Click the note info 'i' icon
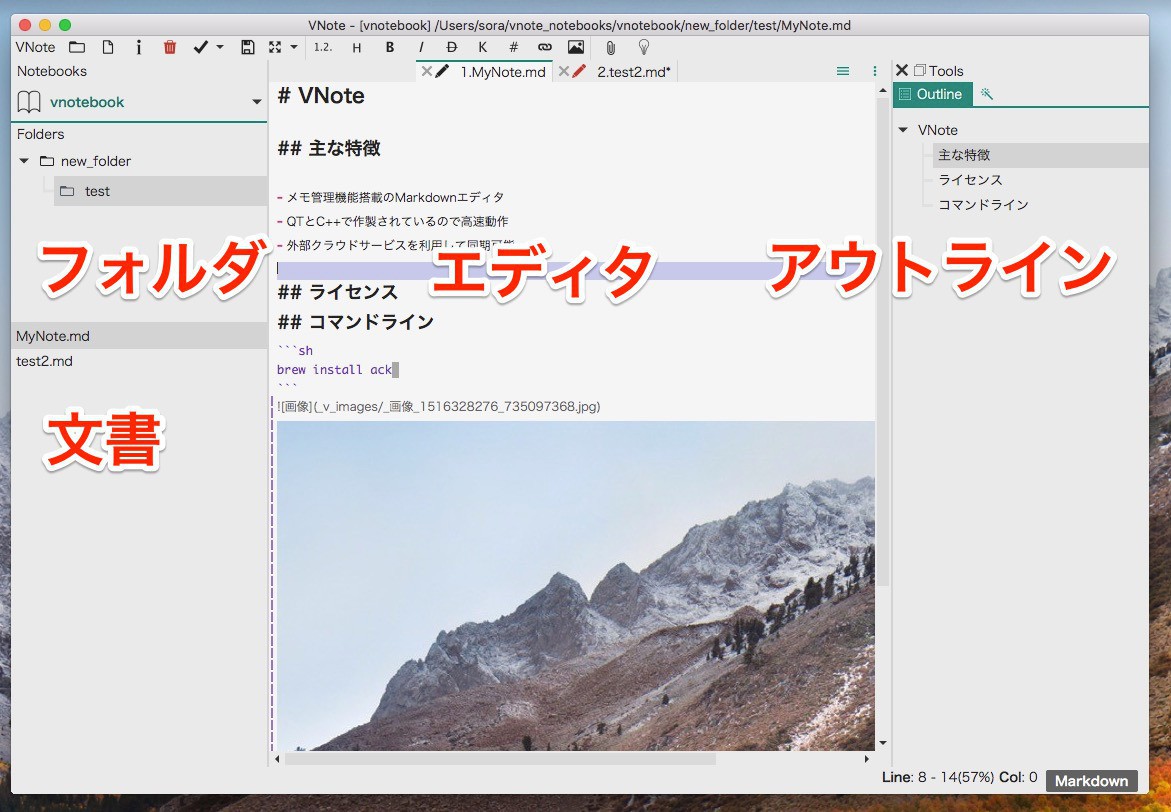The image size is (1171, 812). pyautogui.click(x=139, y=47)
